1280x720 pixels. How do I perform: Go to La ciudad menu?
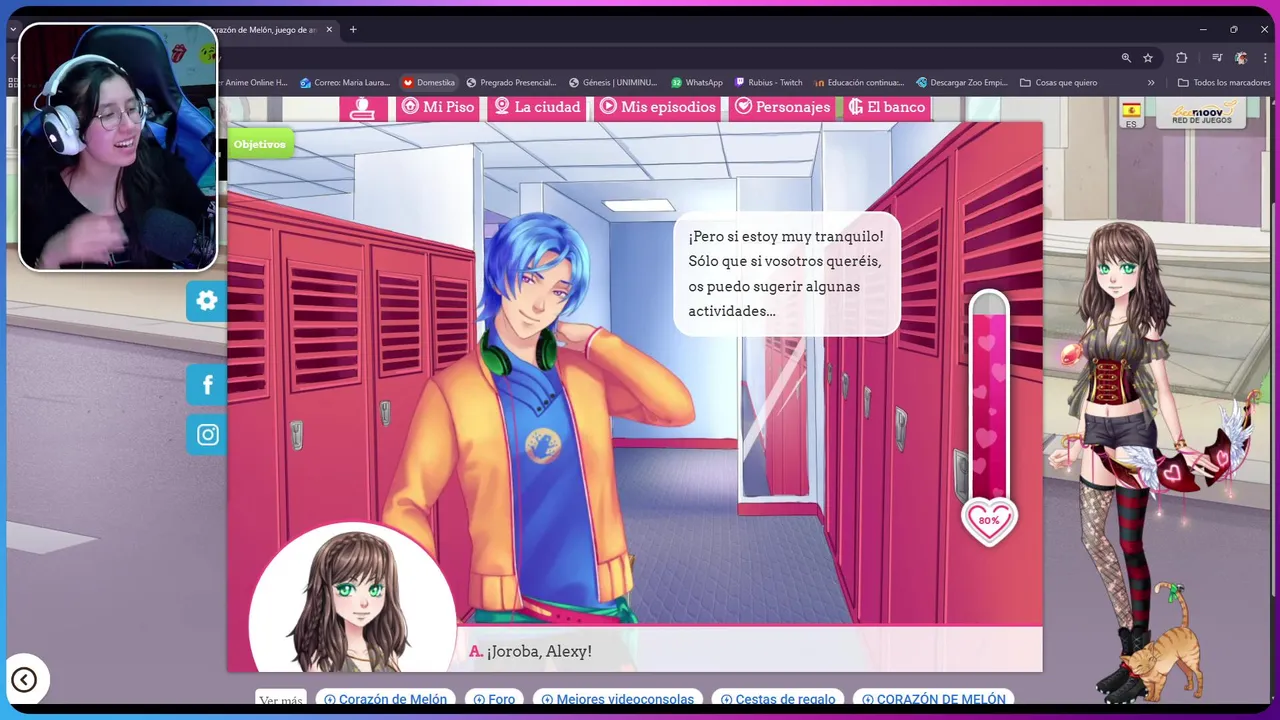pyautogui.click(x=537, y=107)
